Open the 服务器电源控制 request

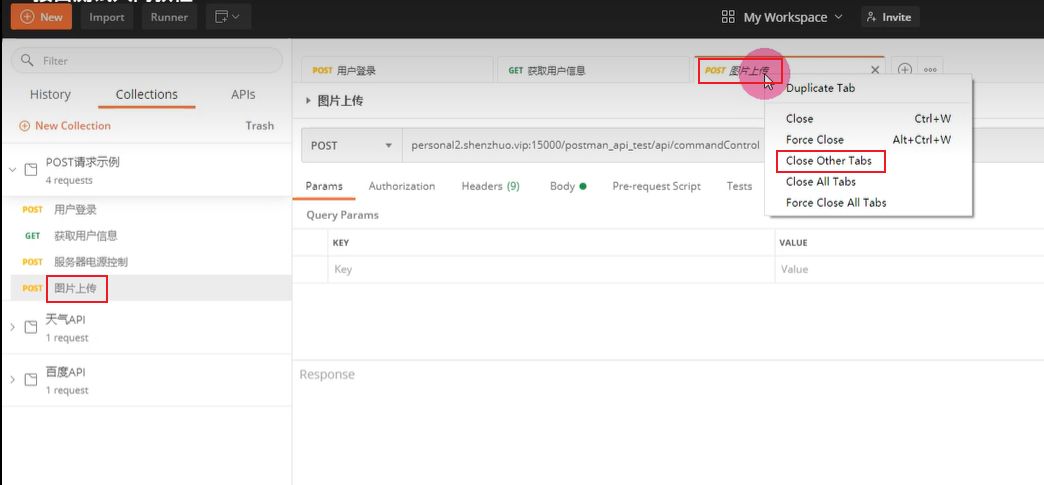(90, 262)
